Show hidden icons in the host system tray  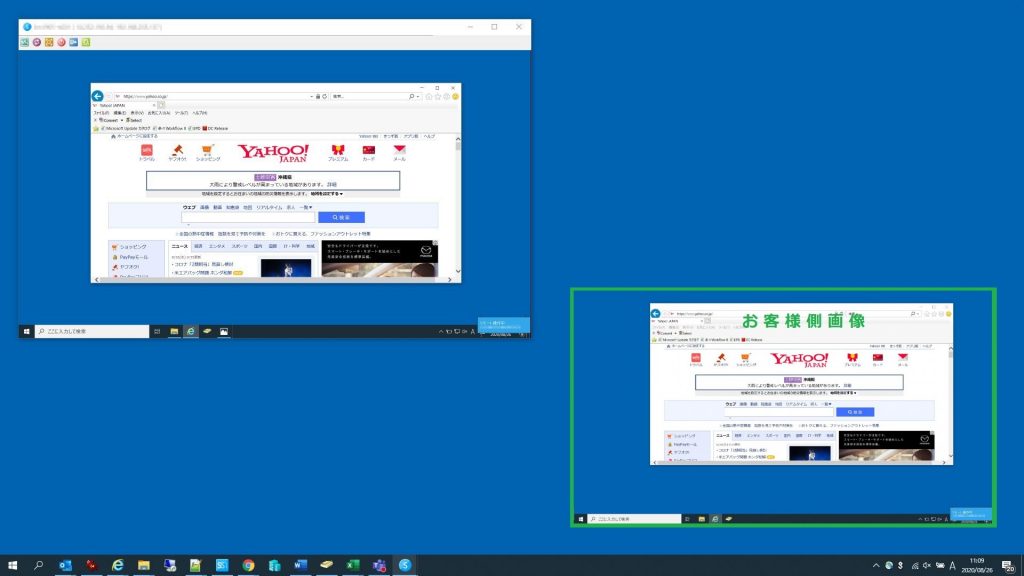[876, 566]
